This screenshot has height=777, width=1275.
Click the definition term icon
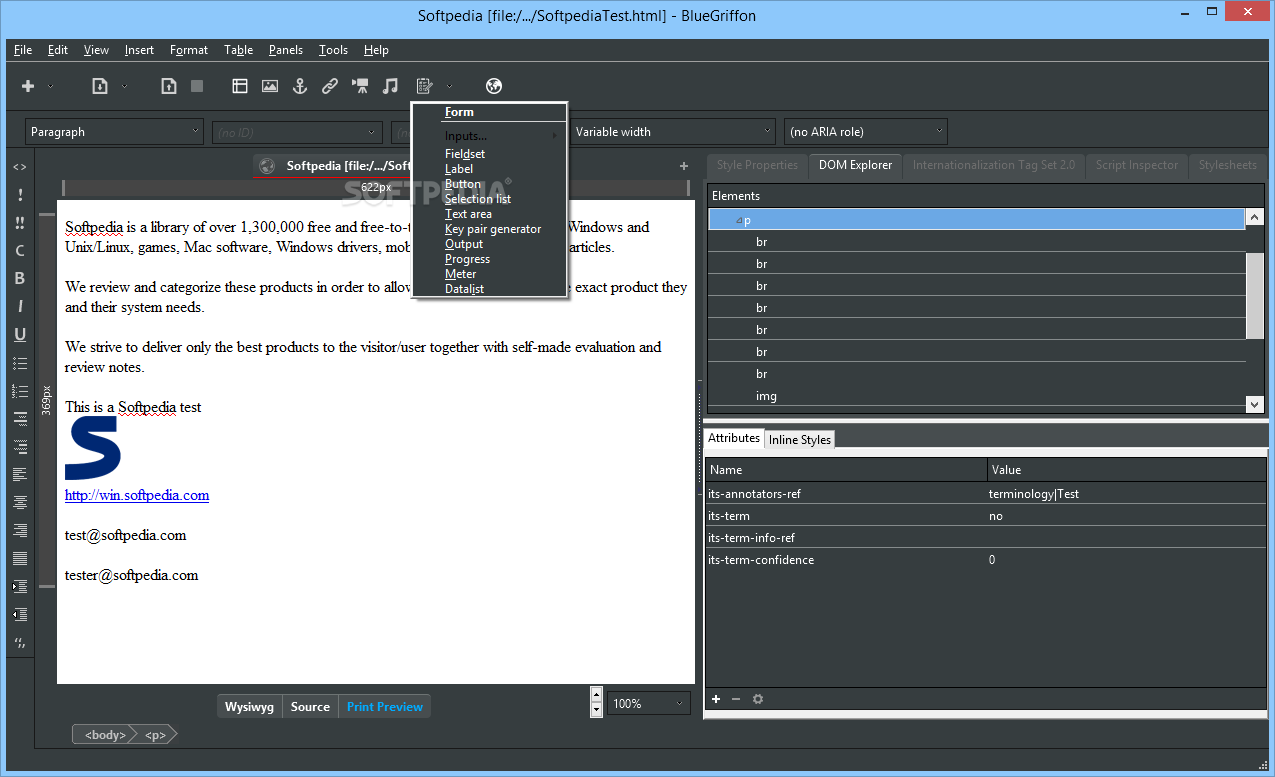pyautogui.click(x=20, y=418)
